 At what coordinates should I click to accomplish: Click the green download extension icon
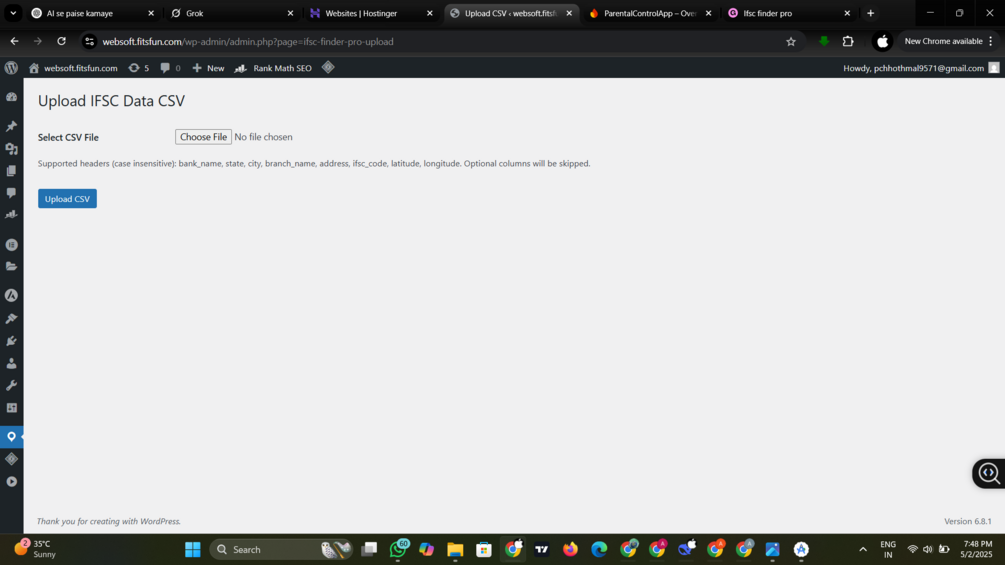[x=824, y=42]
